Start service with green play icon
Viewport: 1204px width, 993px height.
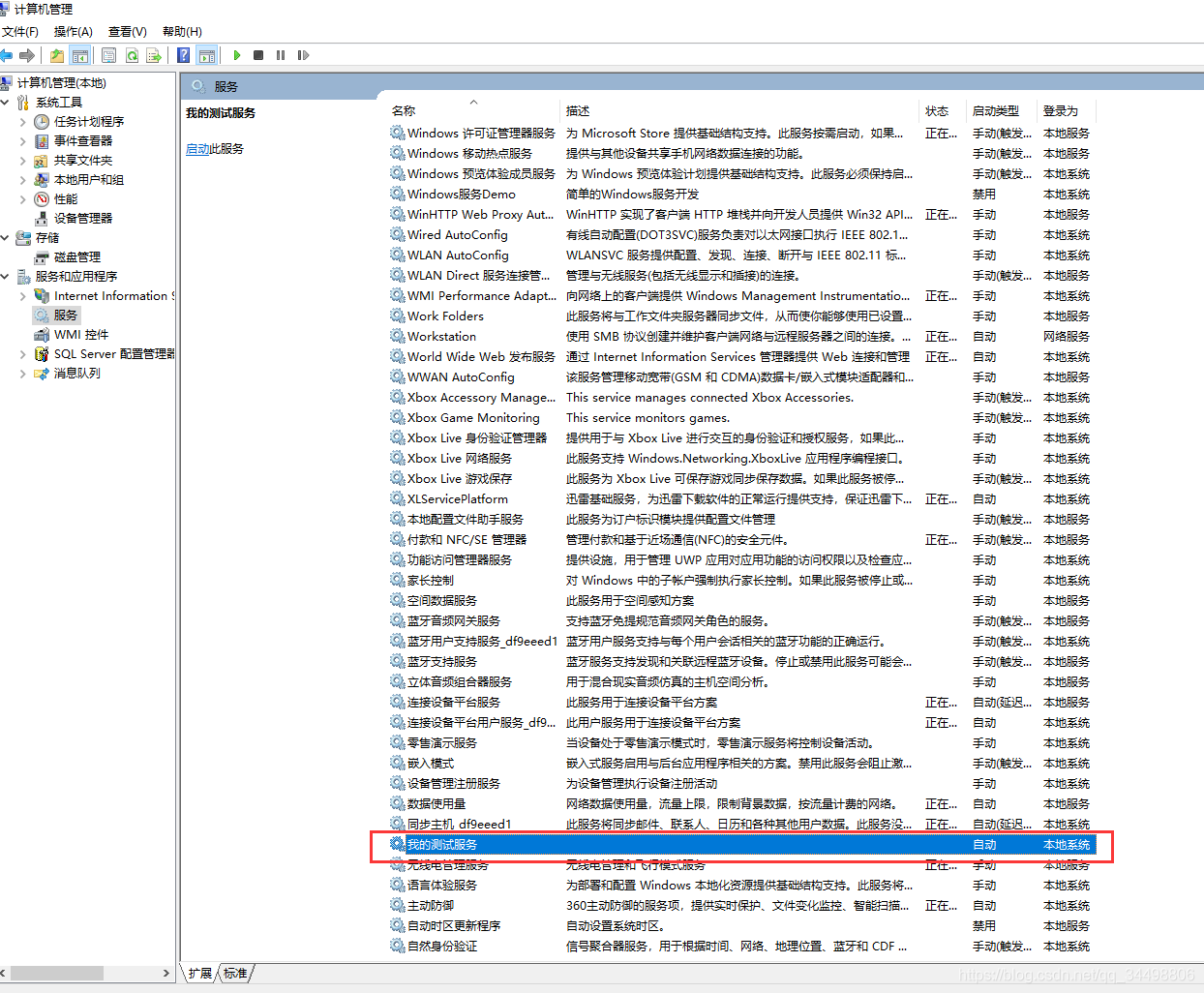pos(236,55)
